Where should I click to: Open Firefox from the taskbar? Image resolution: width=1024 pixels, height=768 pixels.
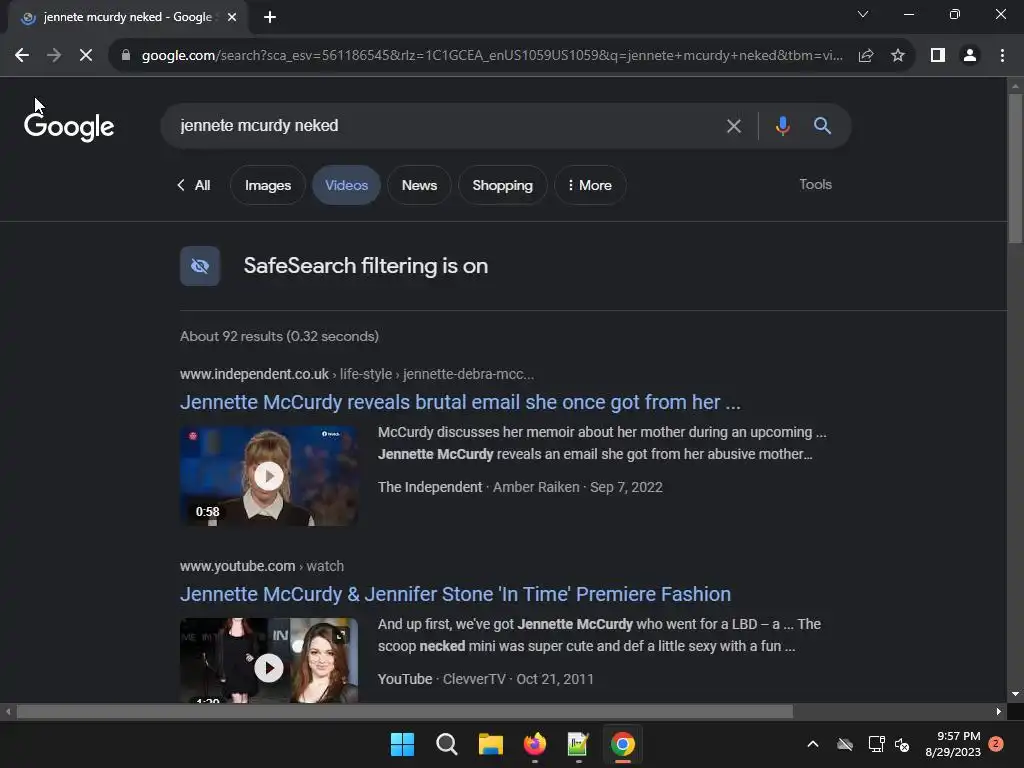pyautogui.click(x=535, y=744)
